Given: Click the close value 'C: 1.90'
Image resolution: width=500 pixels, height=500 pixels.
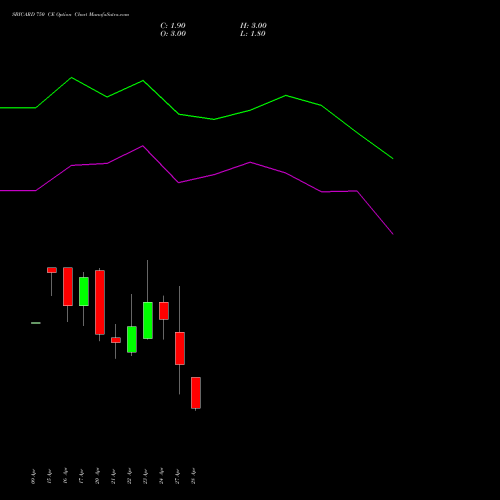Looking at the screenshot, I should [173, 26].
